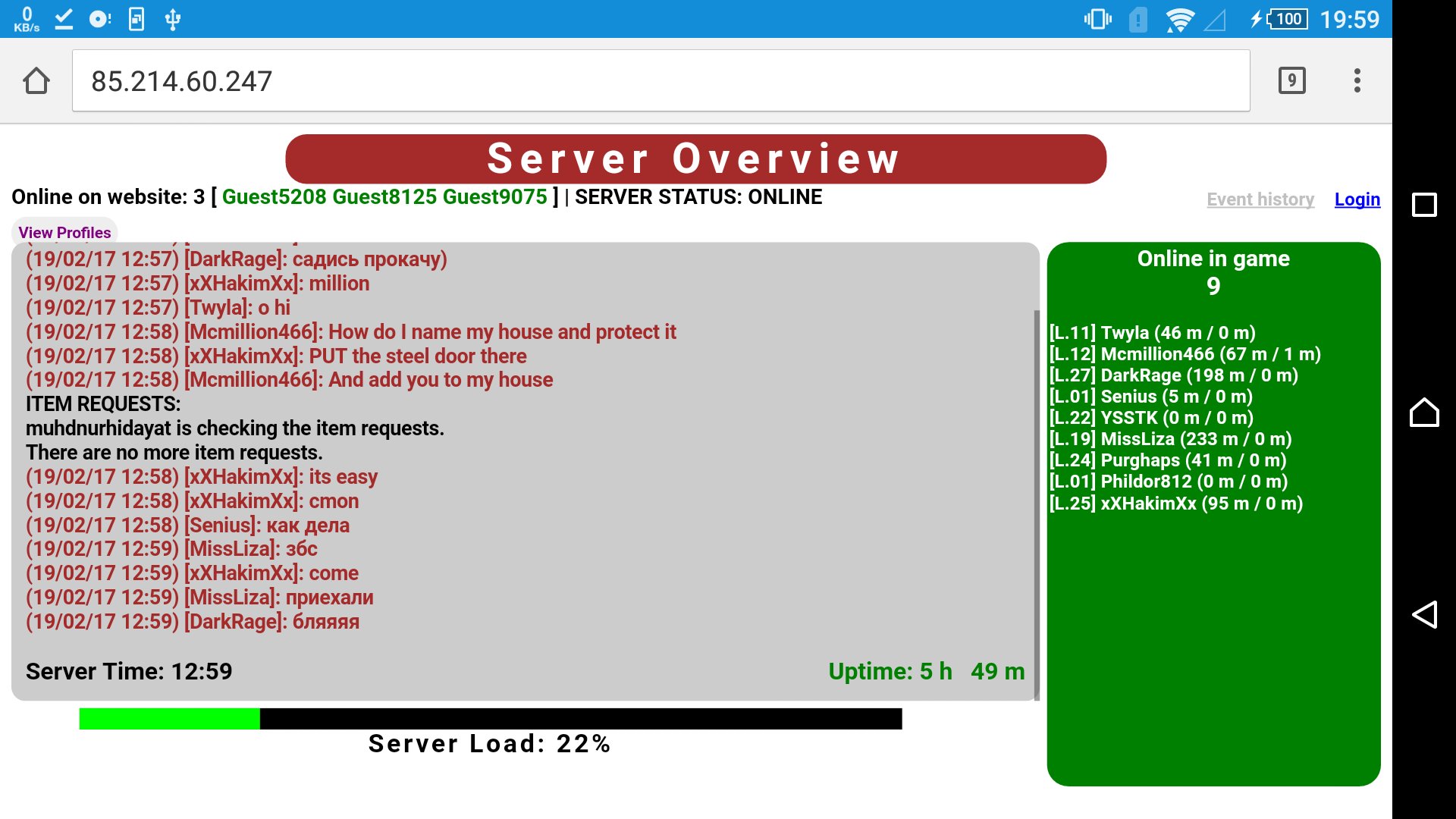Tap the Android recent apps square button

click(x=1424, y=205)
